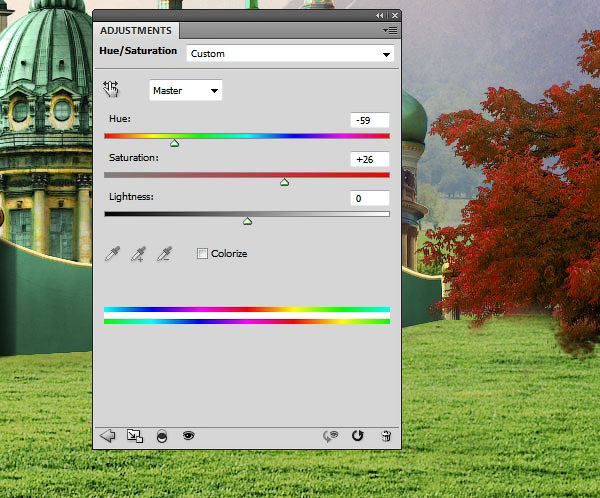The height and width of the screenshot is (498, 600).
Task: Switch panel to expanded view icon
Action: click(135, 435)
